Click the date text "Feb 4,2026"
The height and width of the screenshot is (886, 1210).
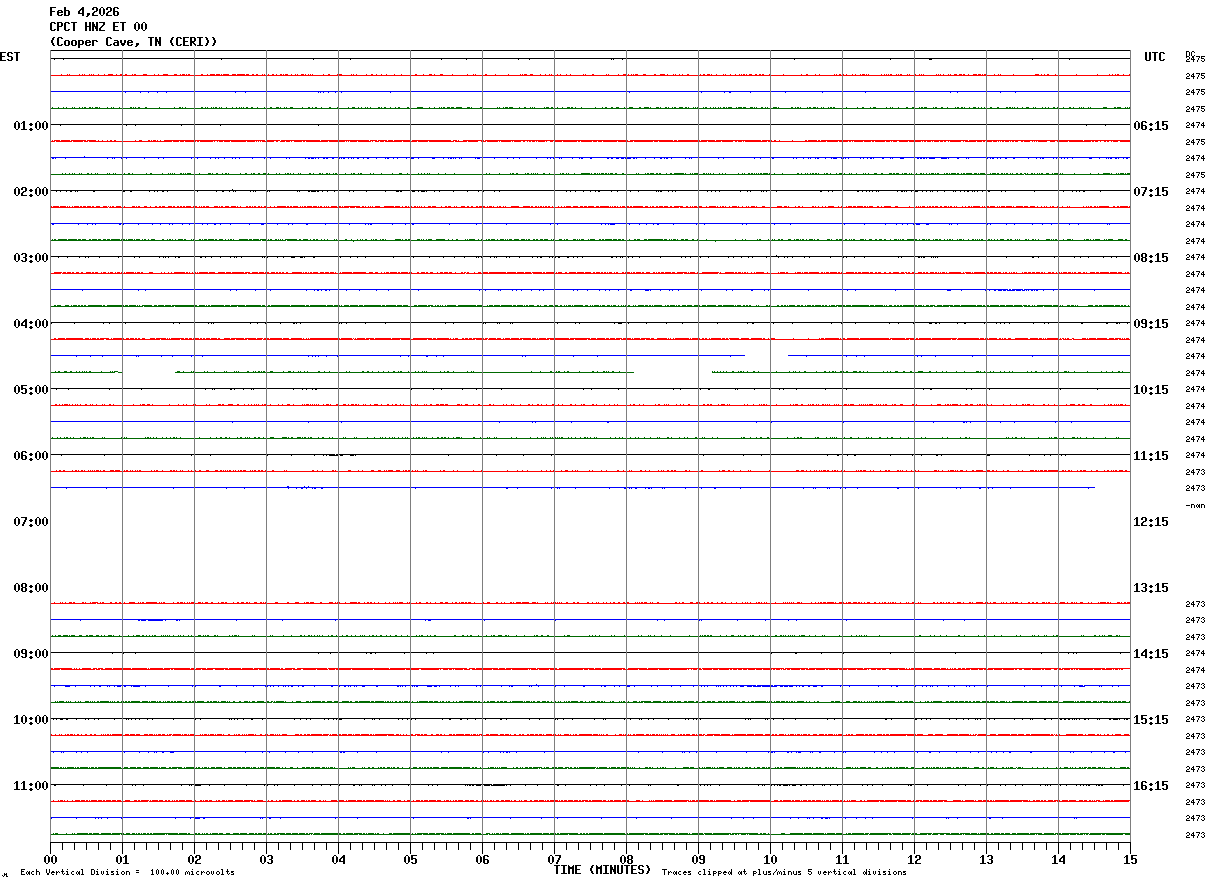pos(84,12)
